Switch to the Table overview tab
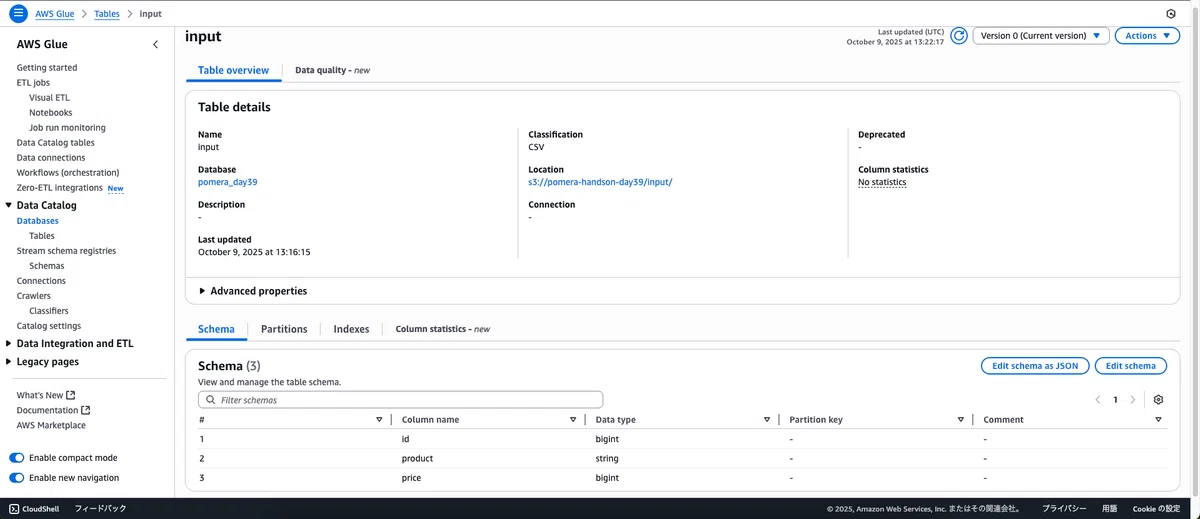The image size is (1200, 519). [x=233, y=70]
